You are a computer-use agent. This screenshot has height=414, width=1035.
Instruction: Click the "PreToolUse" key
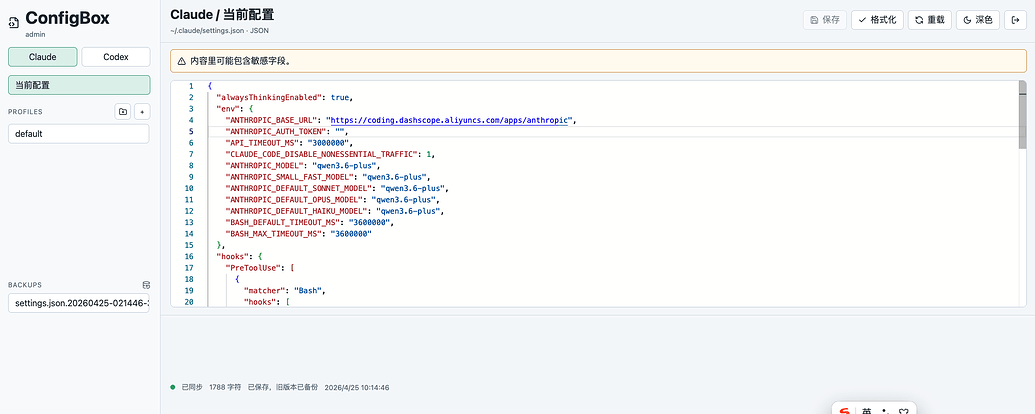tap(253, 268)
